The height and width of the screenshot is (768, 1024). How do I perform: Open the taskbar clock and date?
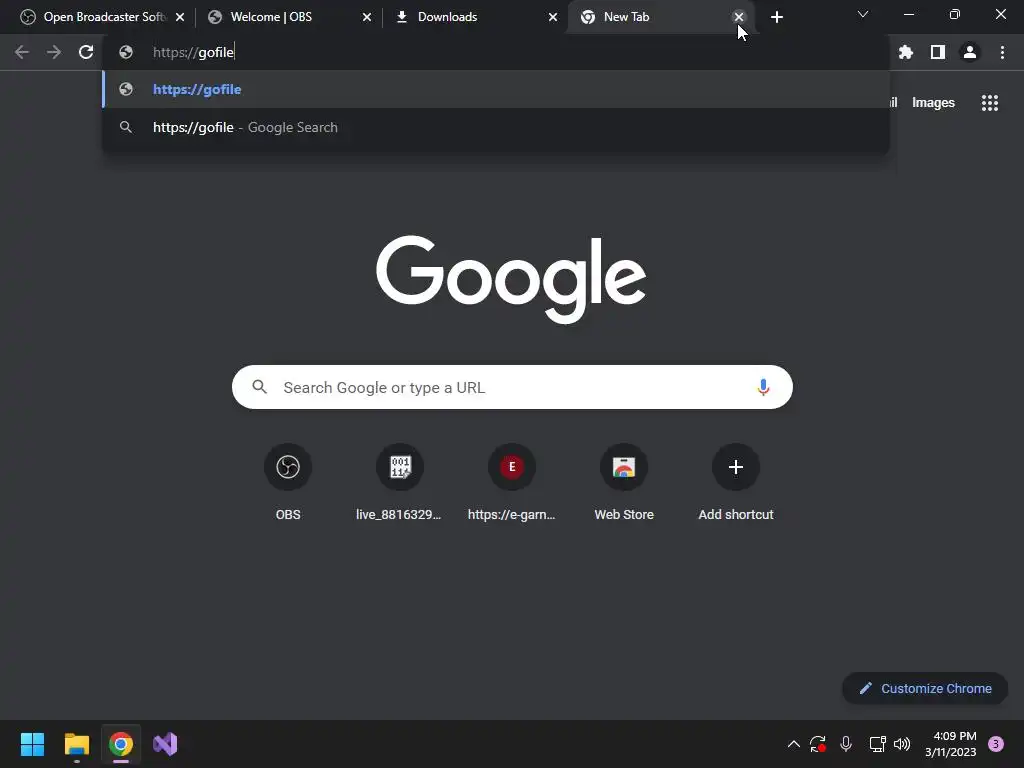tap(950, 744)
